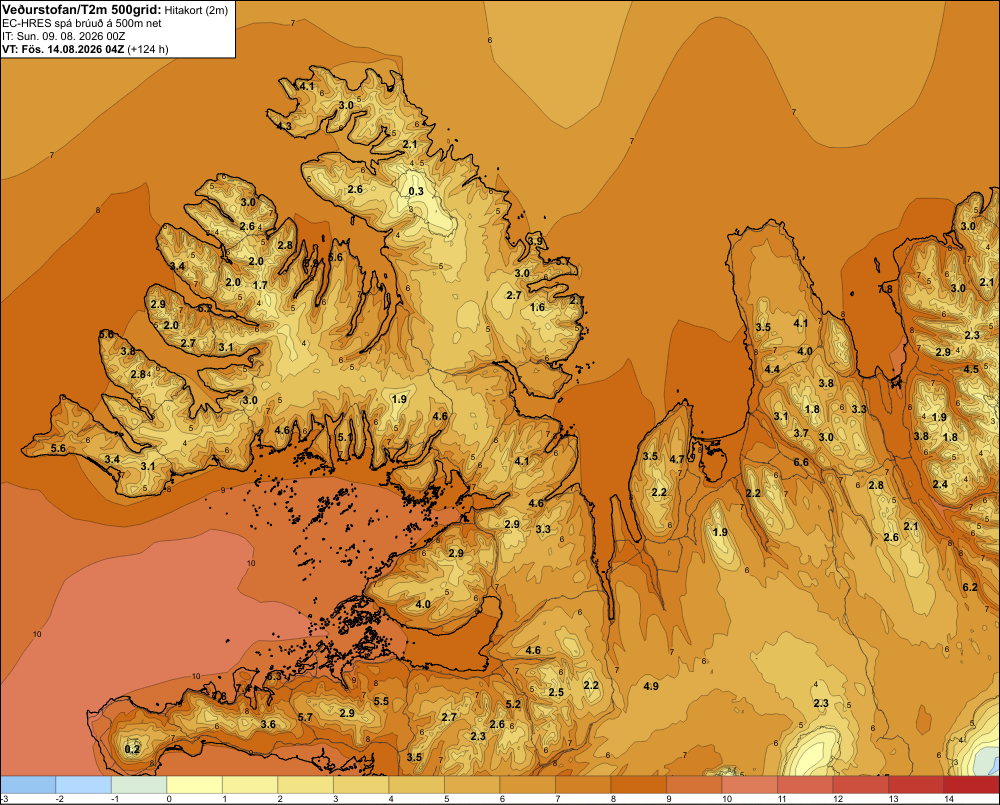The width and height of the screenshot is (1000, 805).
Task: Click the 1.7 temperature value on the map
Action: pos(260,285)
